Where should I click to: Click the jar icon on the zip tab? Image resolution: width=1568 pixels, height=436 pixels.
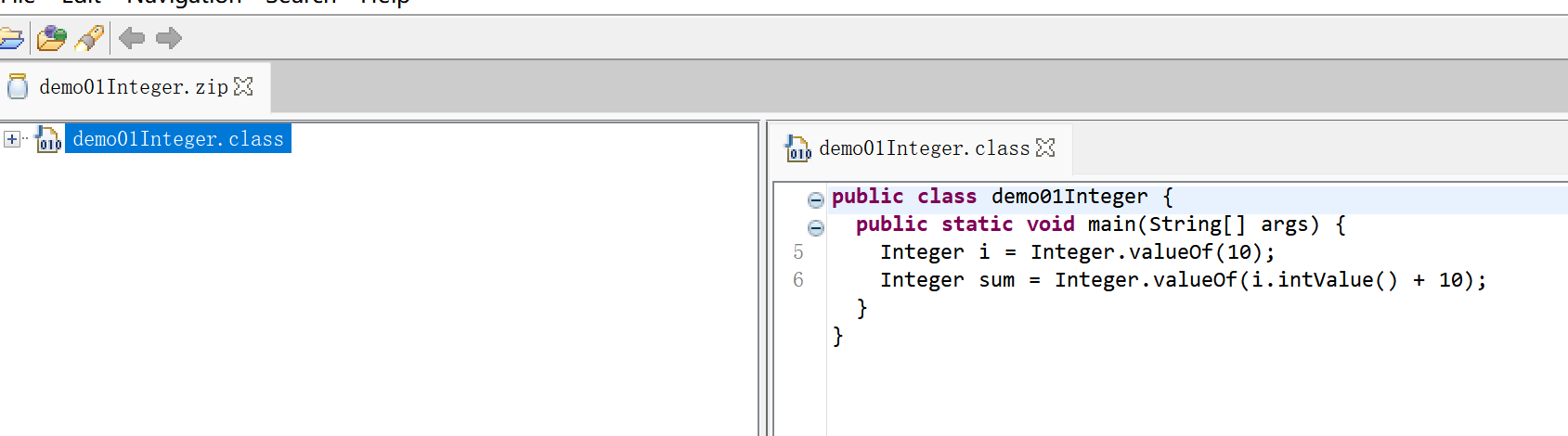[18, 87]
